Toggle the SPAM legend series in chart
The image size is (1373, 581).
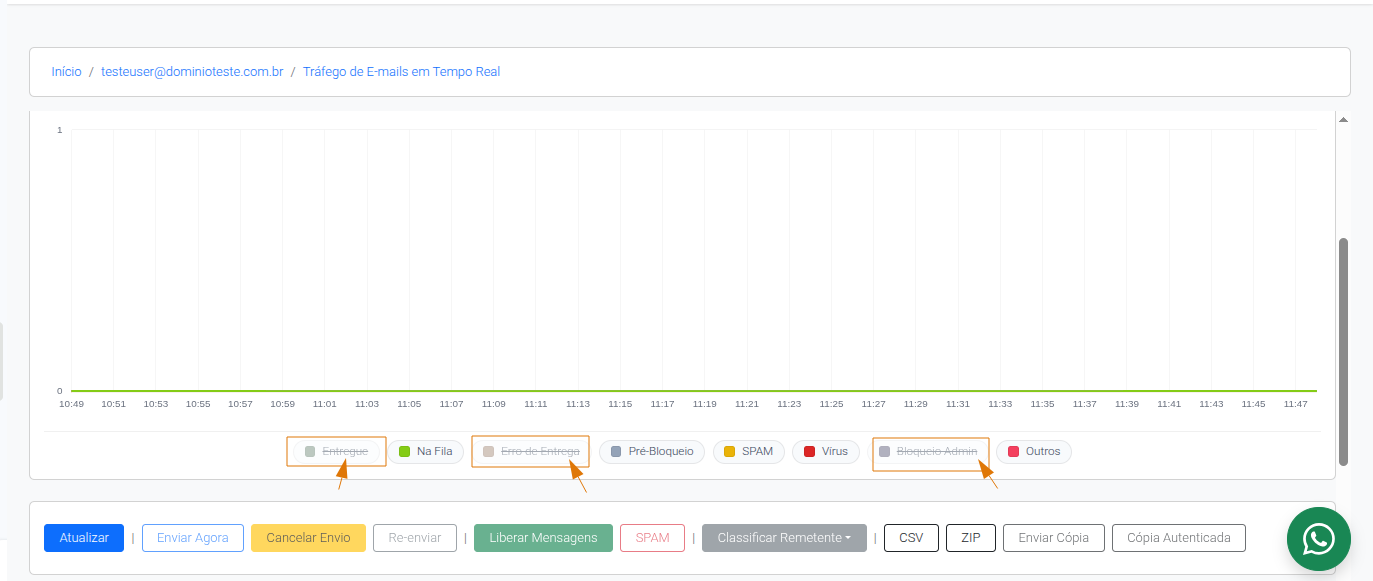click(749, 451)
